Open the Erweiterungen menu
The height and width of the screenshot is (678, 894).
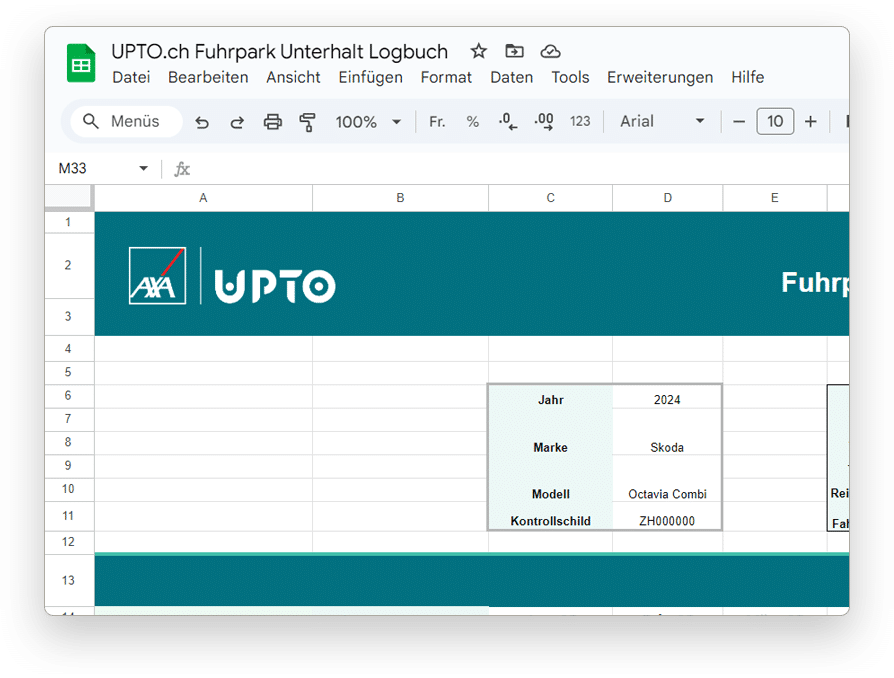click(x=660, y=77)
